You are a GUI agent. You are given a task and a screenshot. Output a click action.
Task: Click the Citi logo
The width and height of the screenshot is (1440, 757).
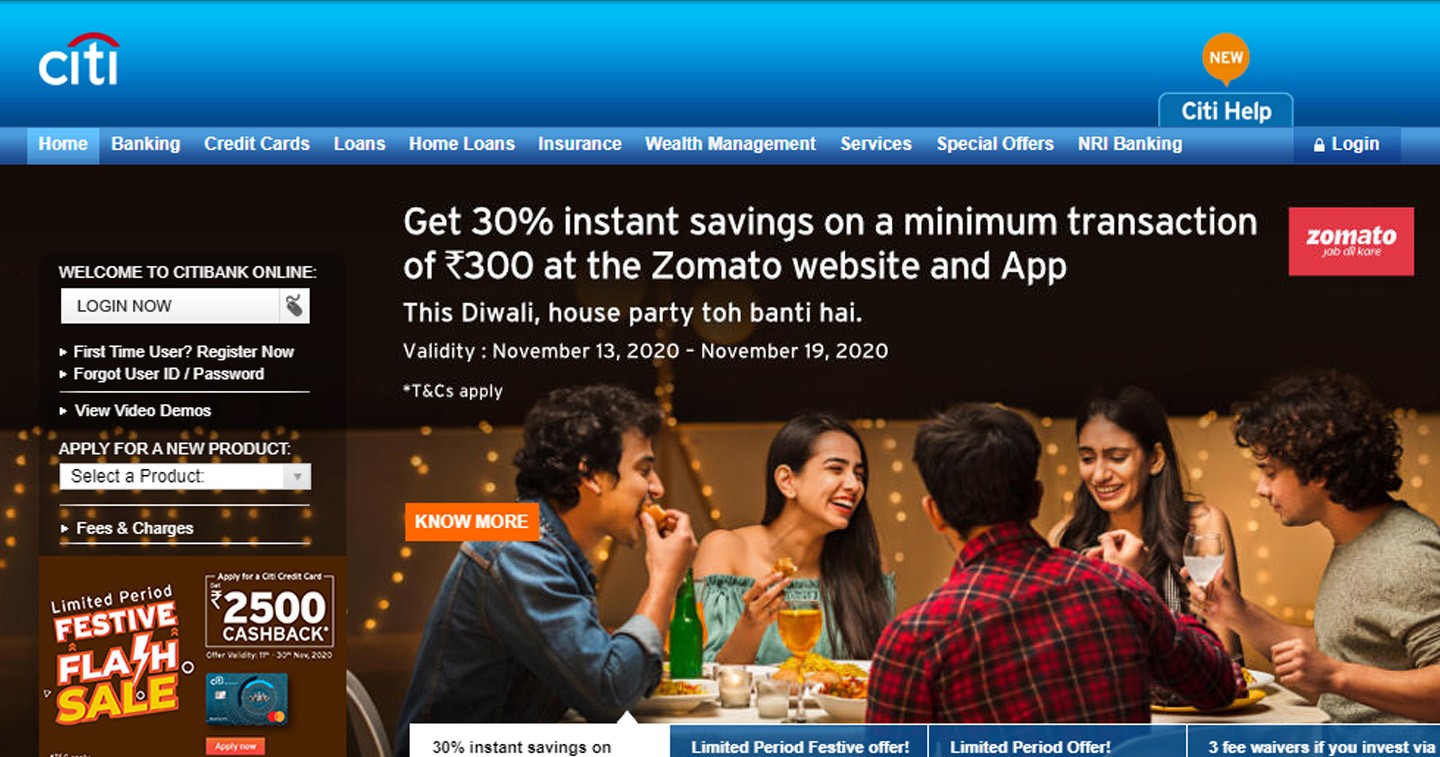click(79, 59)
